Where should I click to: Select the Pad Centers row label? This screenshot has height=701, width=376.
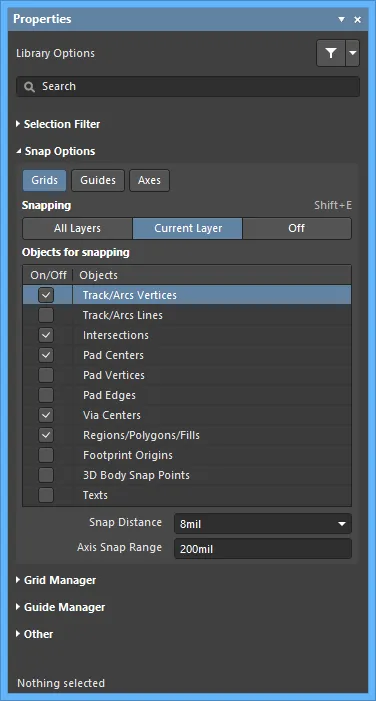(113, 355)
